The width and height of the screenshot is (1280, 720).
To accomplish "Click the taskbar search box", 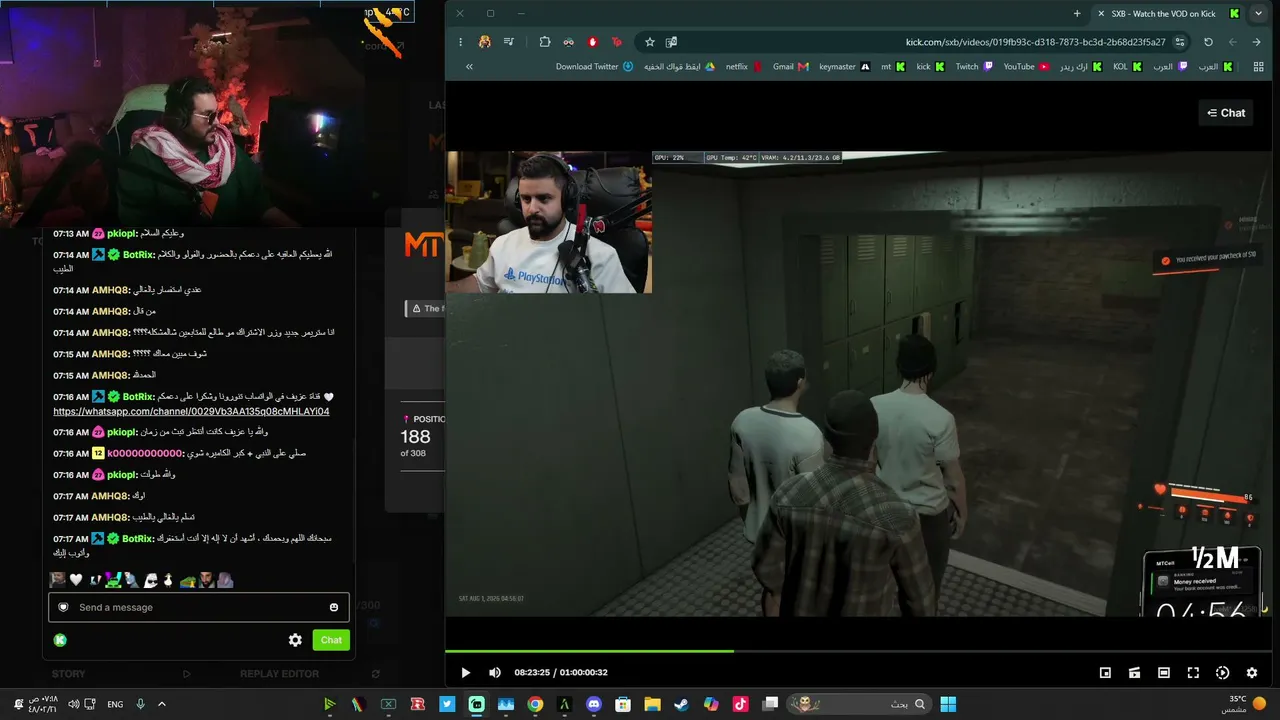I will pyautogui.click(x=859, y=704).
